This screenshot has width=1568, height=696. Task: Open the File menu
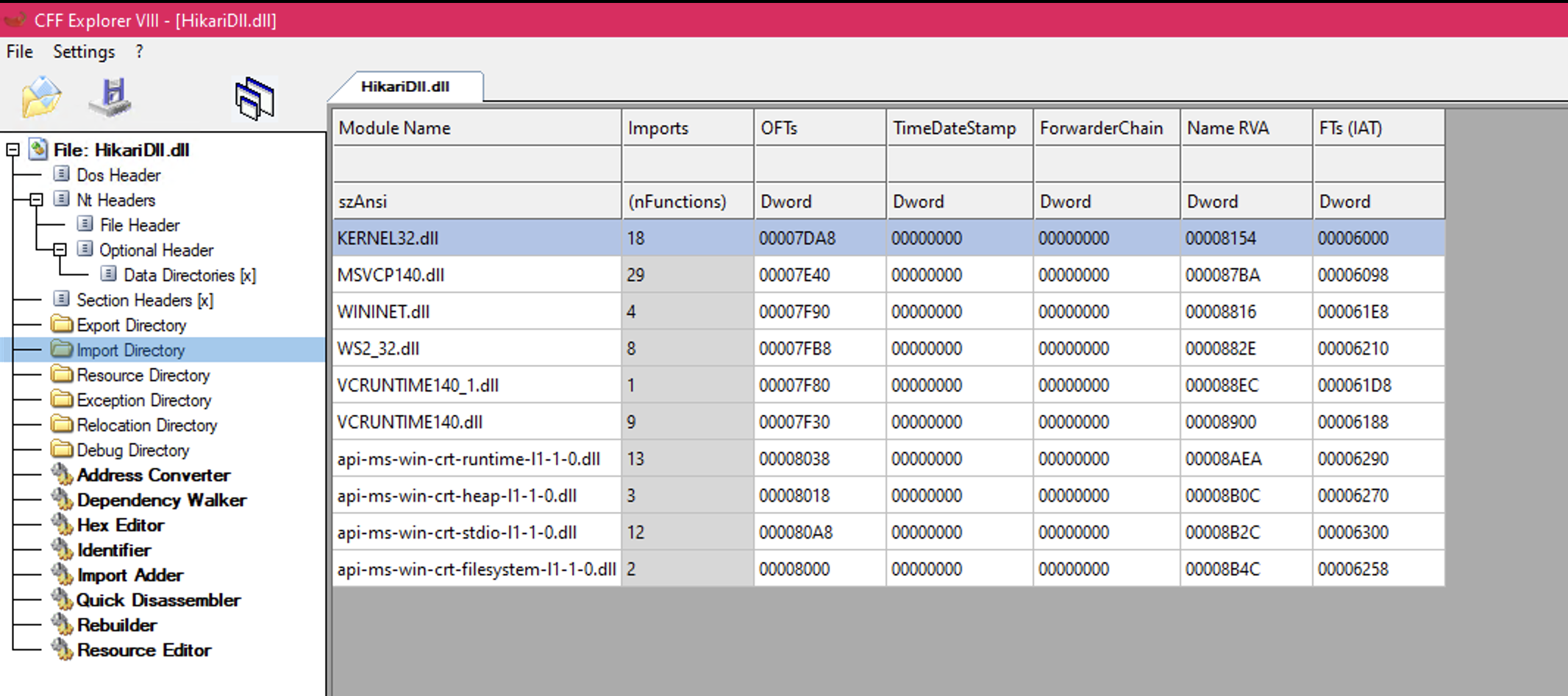pyautogui.click(x=20, y=52)
